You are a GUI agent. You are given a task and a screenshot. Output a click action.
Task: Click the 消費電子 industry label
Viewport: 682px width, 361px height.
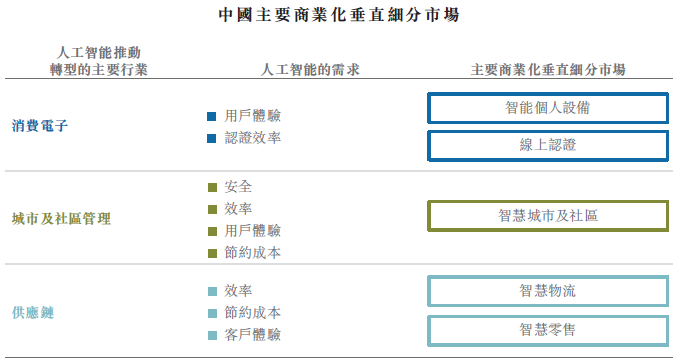click(40, 126)
